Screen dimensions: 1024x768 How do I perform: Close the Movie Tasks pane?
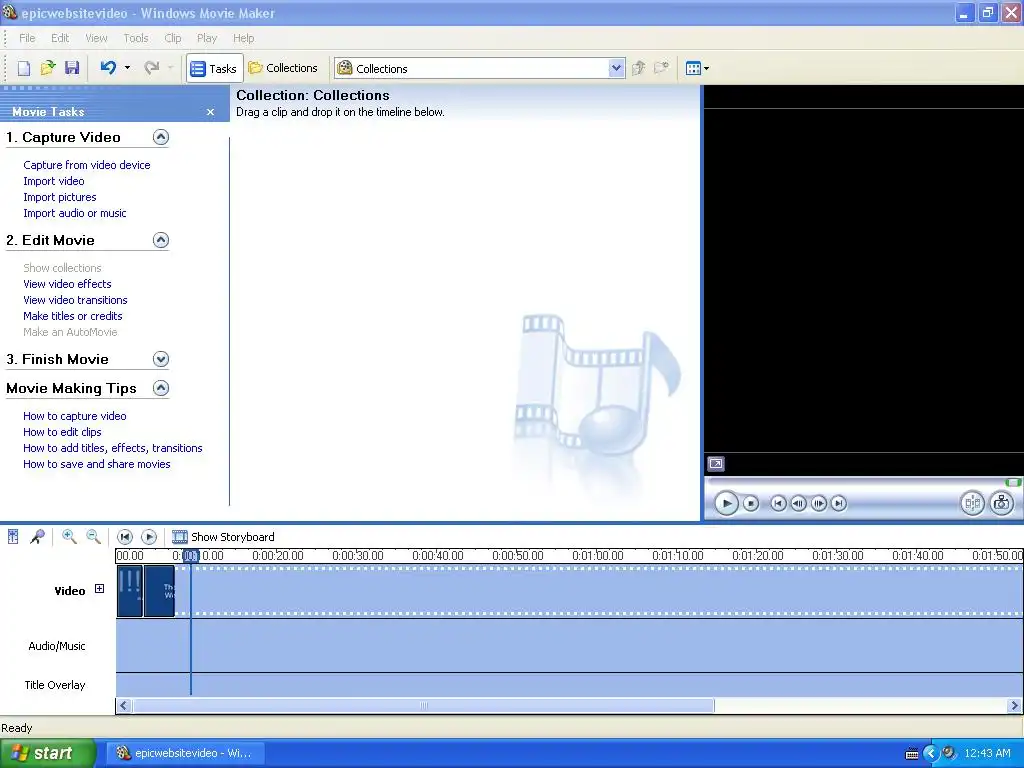click(x=210, y=112)
